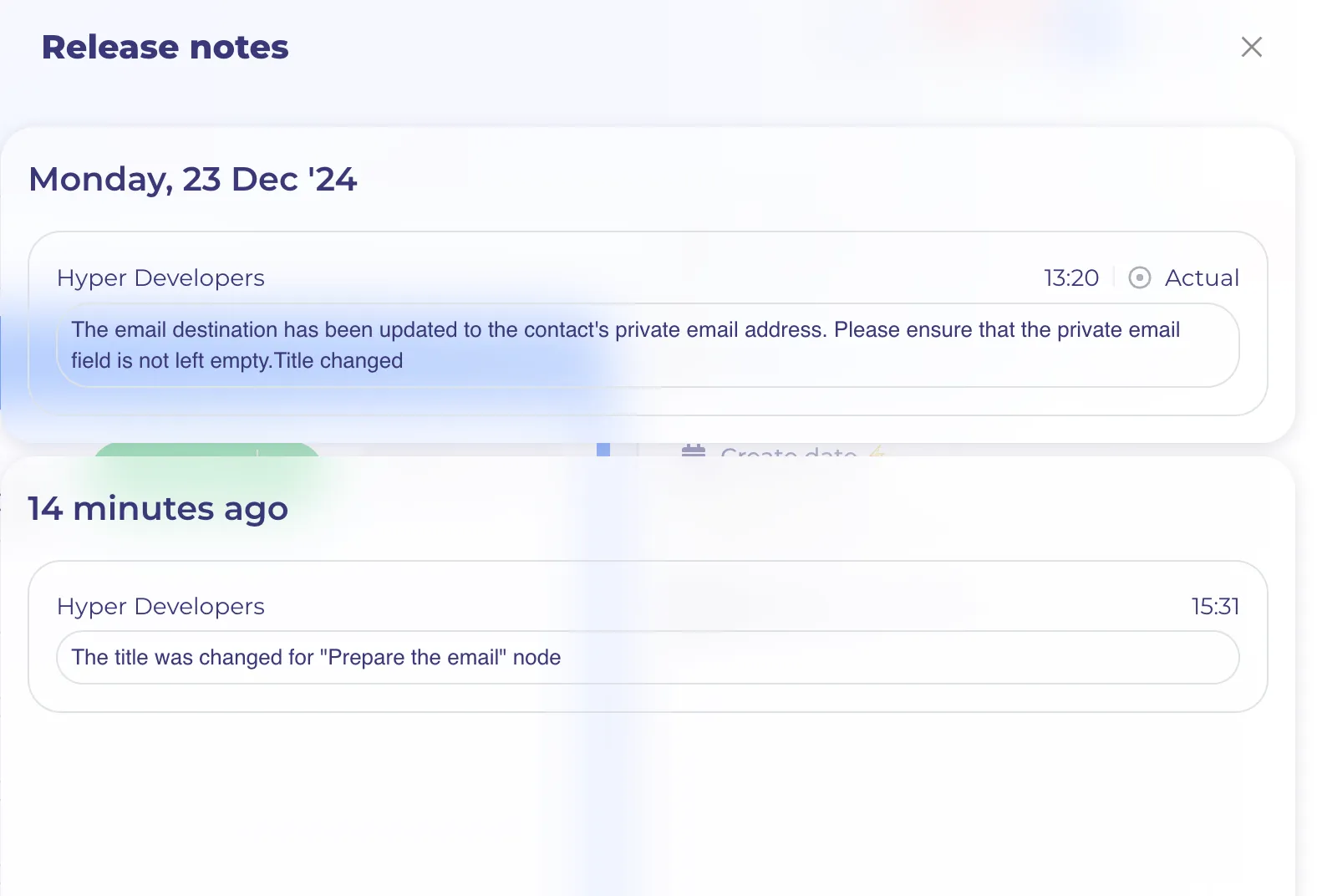
Task: Open the "Prepare the email" node note
Action: (648, 658)
